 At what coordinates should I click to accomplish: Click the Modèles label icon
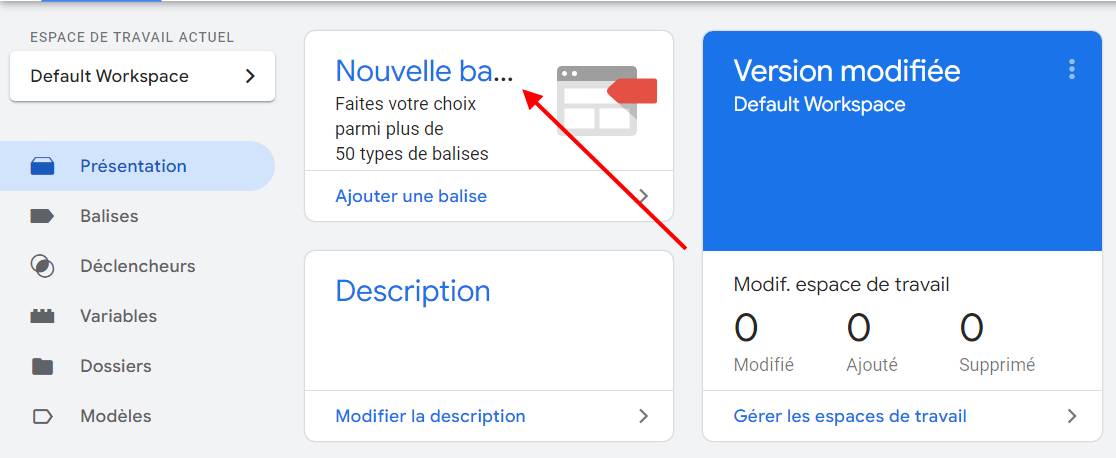click(x=42, y=416)
